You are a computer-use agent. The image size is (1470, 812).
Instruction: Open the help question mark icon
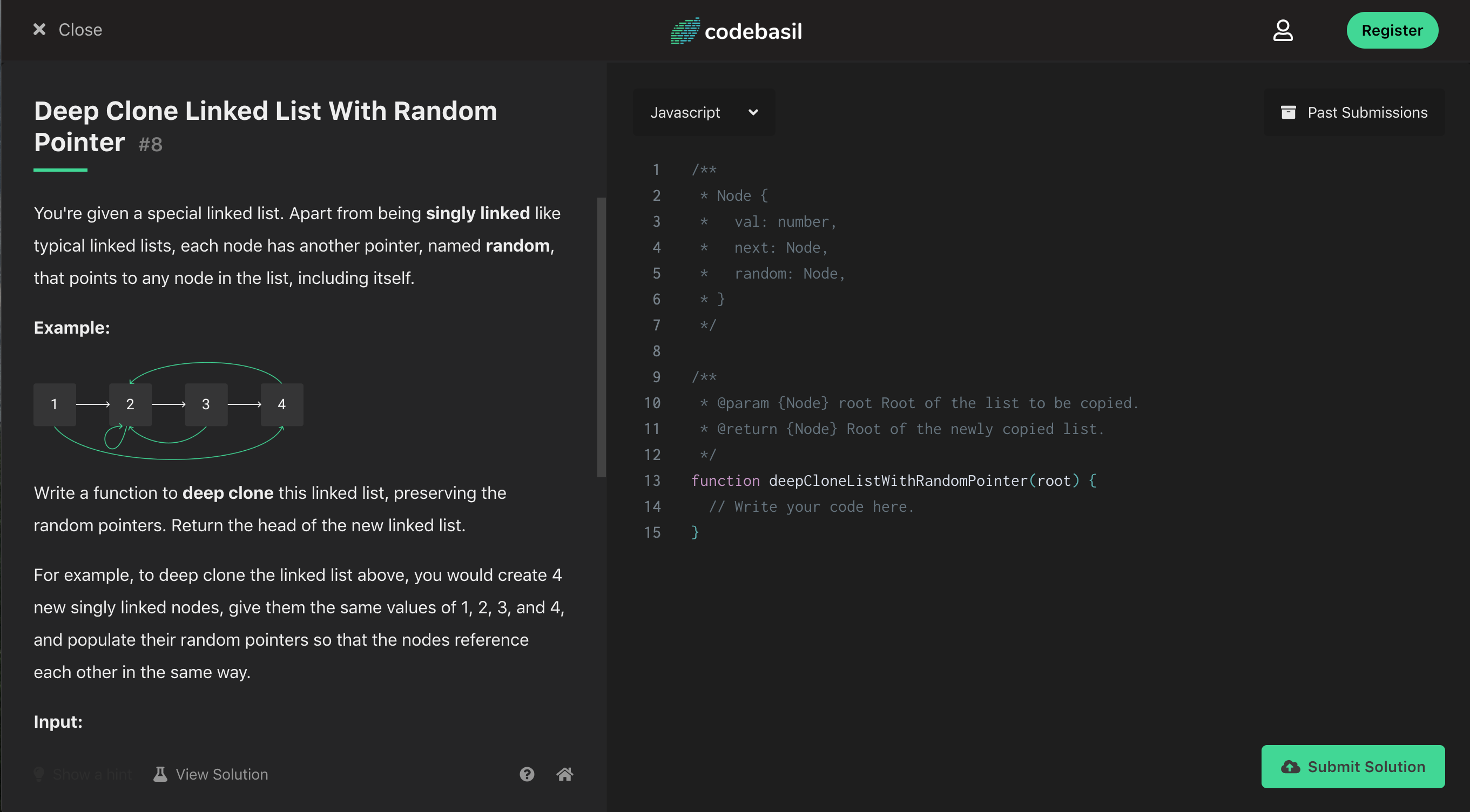pyautogui.click(x=527, y=774)
